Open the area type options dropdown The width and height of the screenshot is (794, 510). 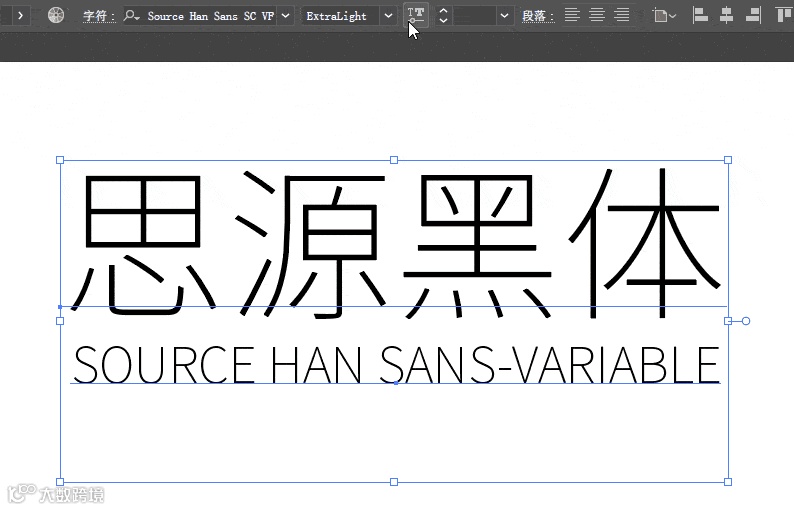coord(664,16)
